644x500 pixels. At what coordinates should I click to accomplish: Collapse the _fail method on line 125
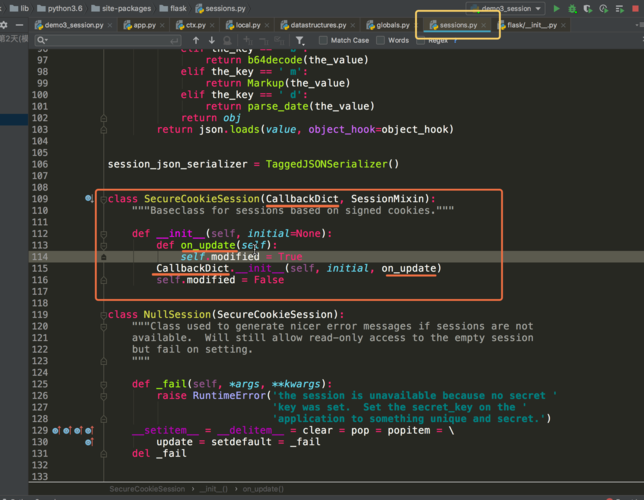point(104,385)
